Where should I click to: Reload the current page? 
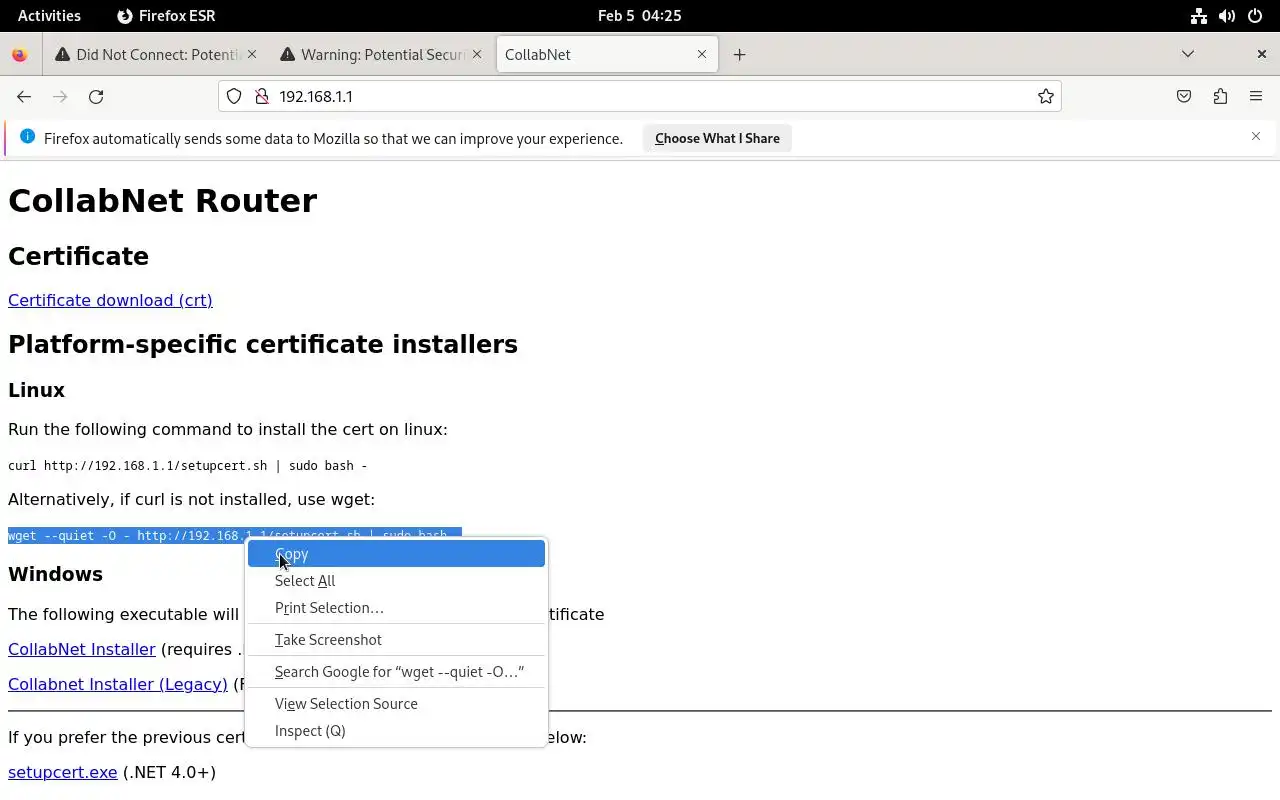96,97
